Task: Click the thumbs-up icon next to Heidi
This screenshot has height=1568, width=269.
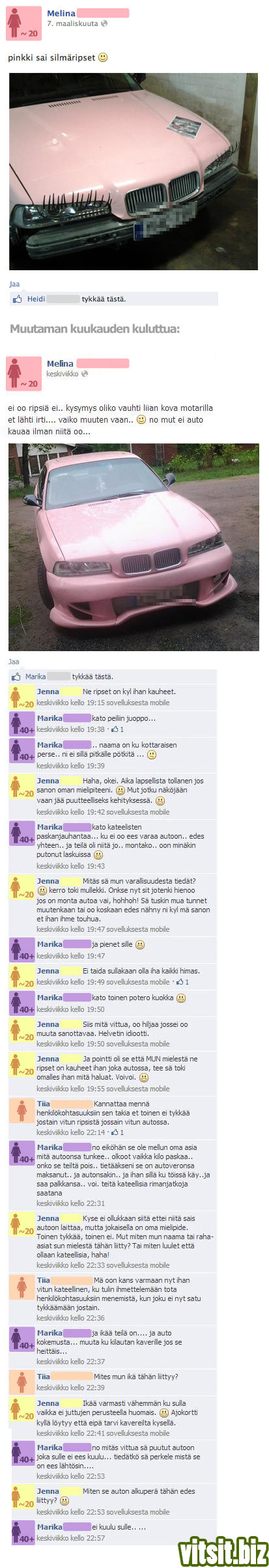Action: (18, 299)
